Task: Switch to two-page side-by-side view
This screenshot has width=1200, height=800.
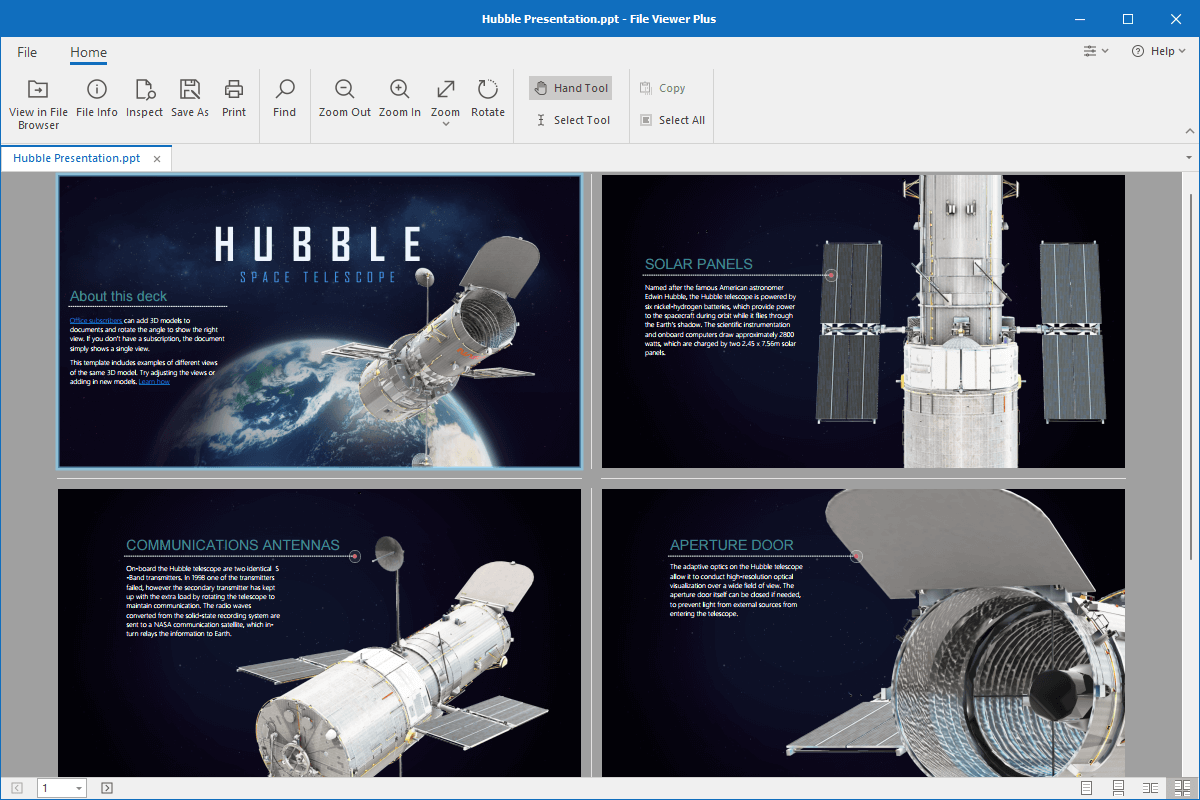Action: coord(1151,789)
